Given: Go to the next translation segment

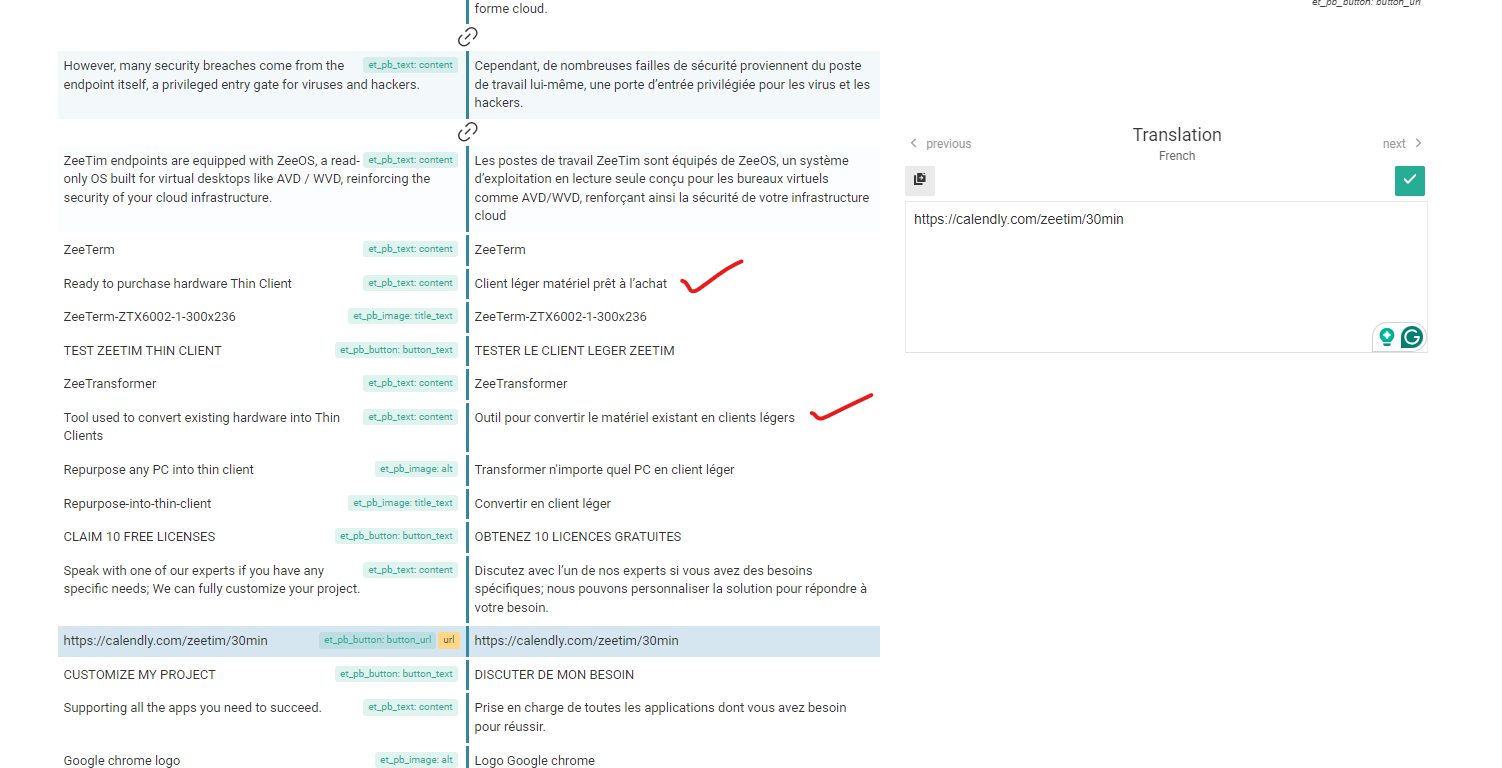Looking at the screenshot, I should [1403, 144].
